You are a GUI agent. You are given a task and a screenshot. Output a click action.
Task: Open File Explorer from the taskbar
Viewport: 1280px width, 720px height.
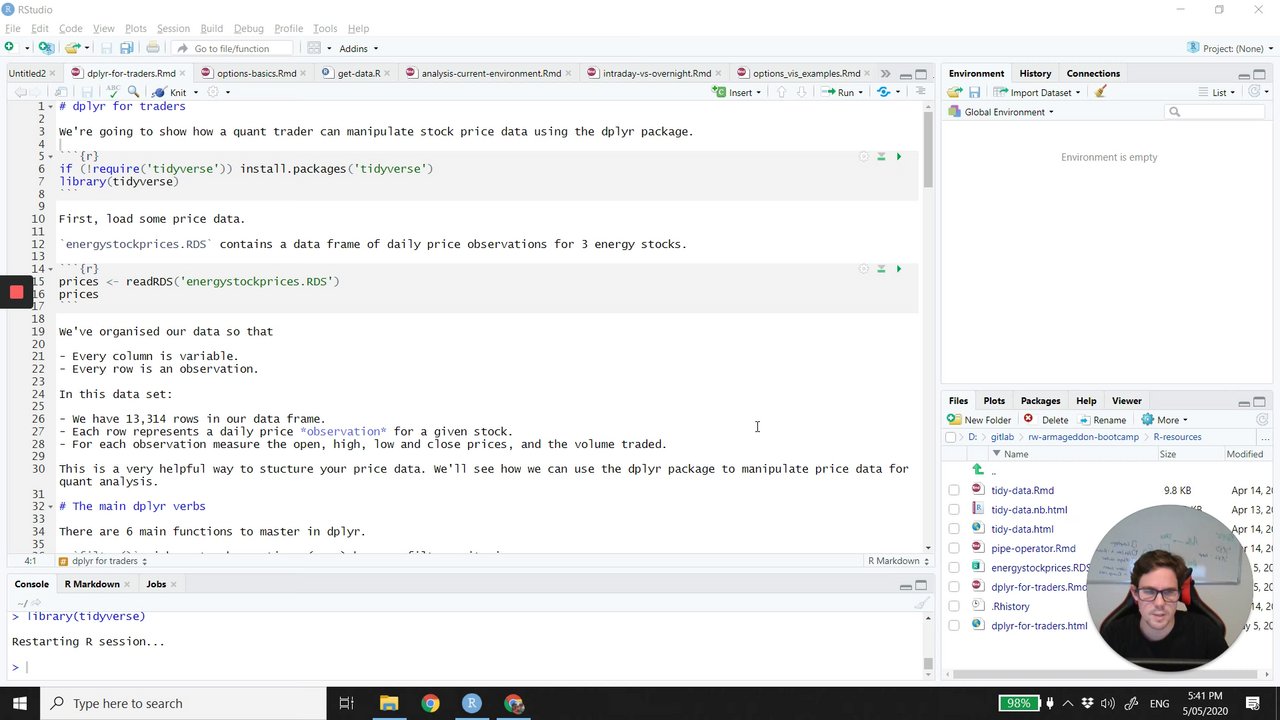388,703
